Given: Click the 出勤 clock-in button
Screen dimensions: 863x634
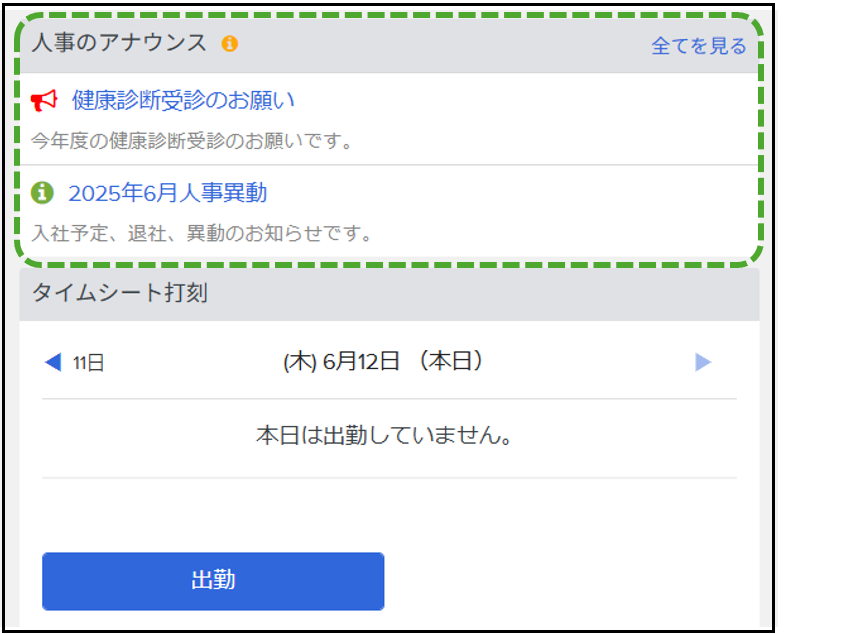Looking at the screenshot, I should [x=213, y=581].
